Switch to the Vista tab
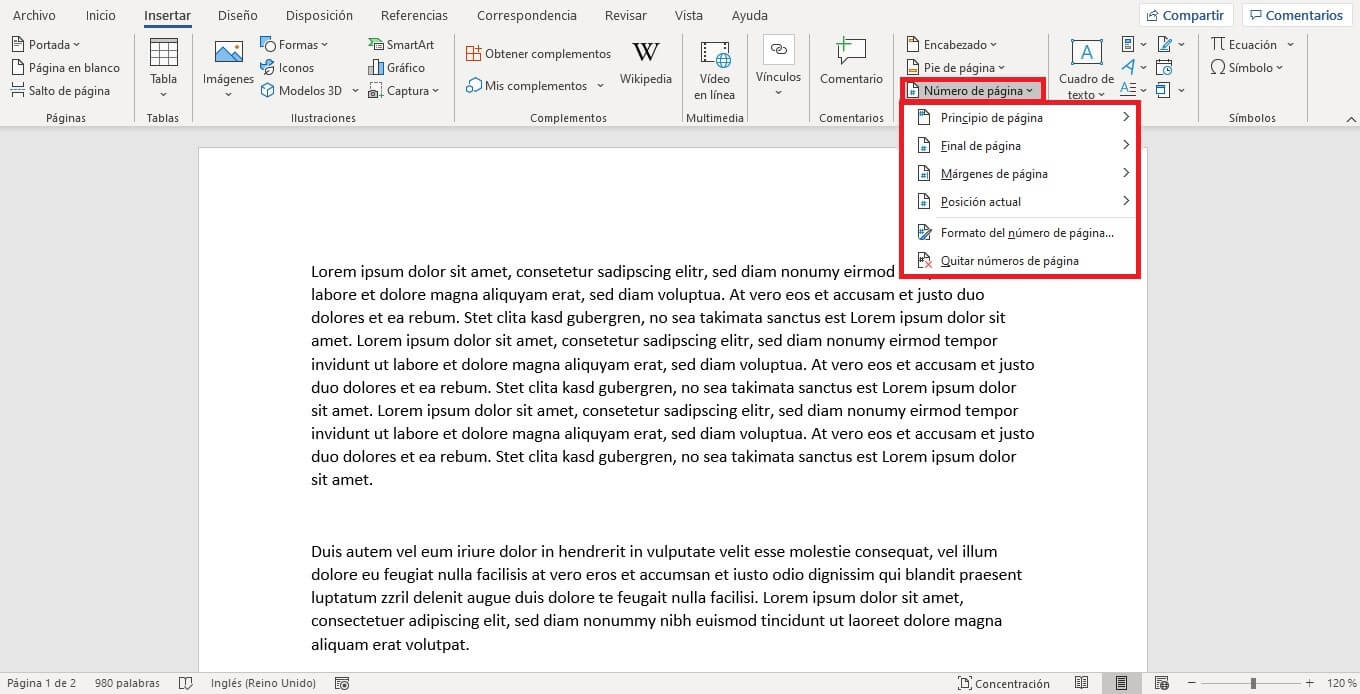The image size is (1360, 694). coord(688,15)
